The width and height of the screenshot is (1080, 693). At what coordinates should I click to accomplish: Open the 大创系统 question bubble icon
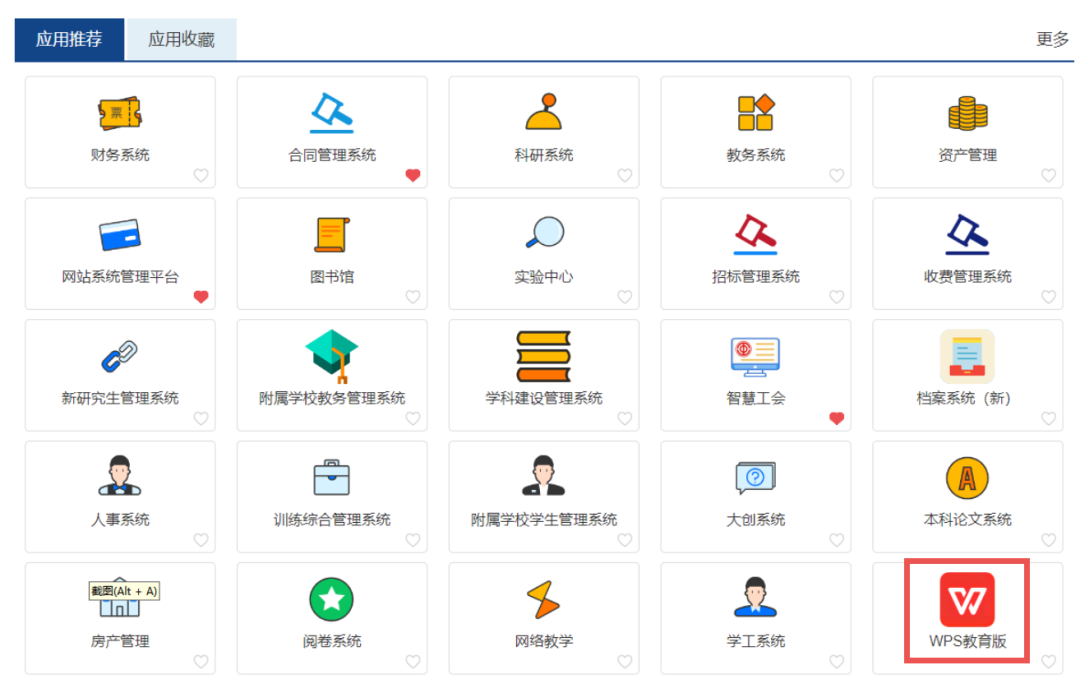(756, 477)
